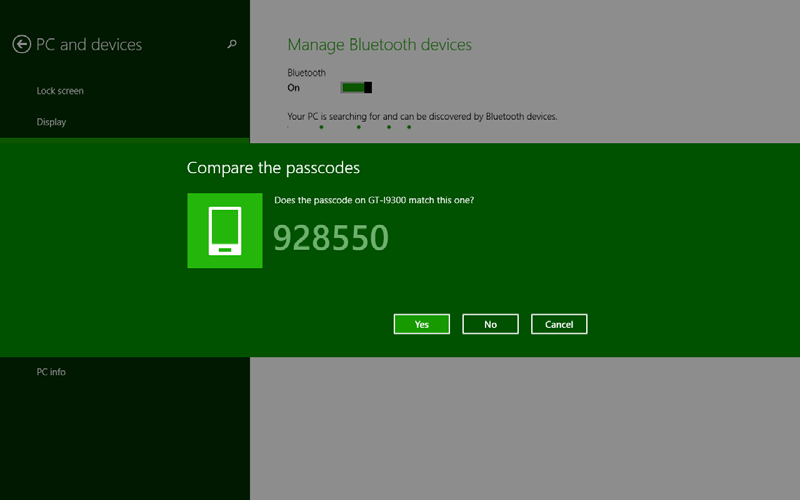Confirm passcode match with Yes
Image resolution: width=800 pixels, height=500 pixels.
(421, 324)
